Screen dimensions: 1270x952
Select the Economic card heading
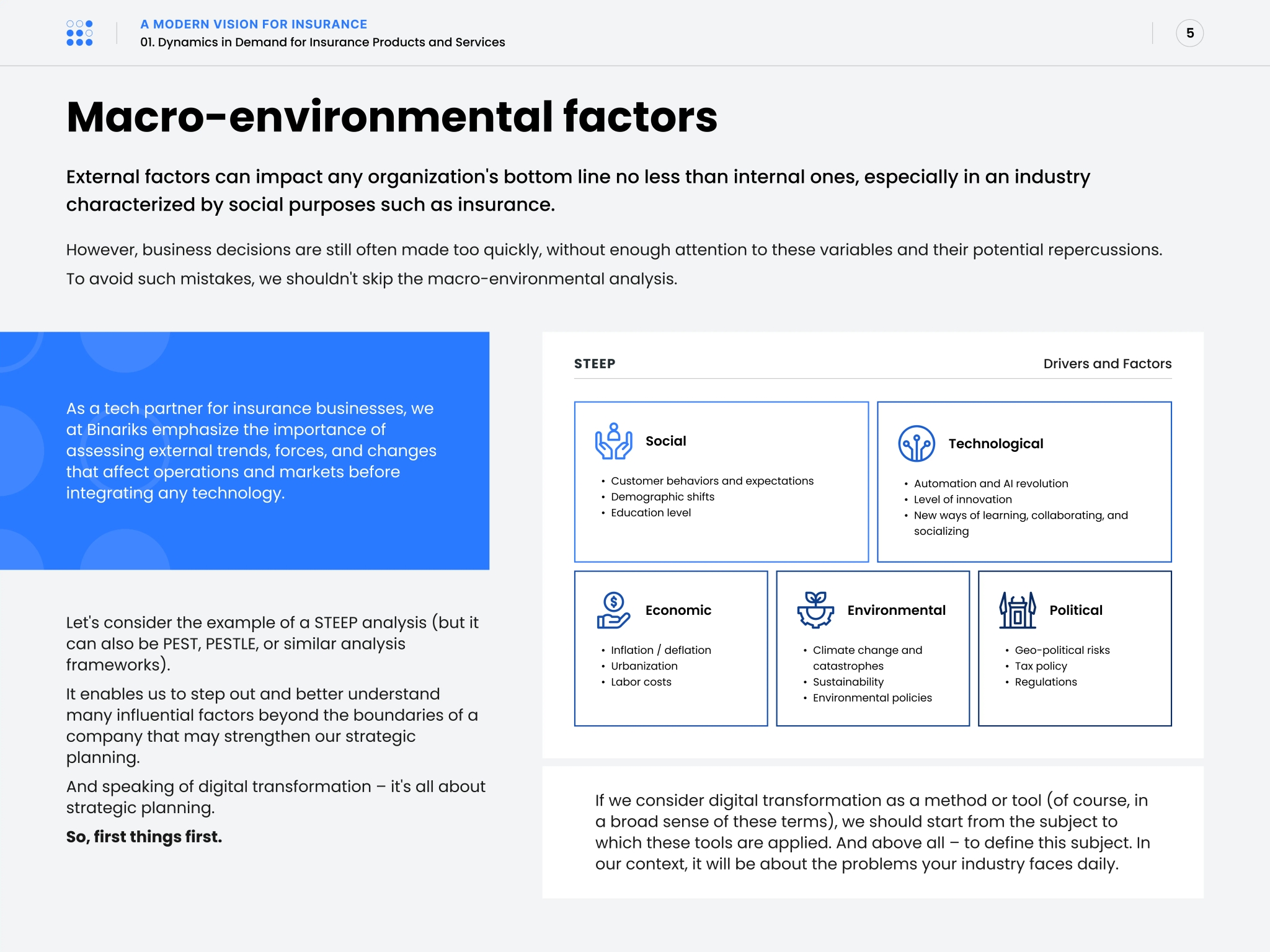[678, 610]
